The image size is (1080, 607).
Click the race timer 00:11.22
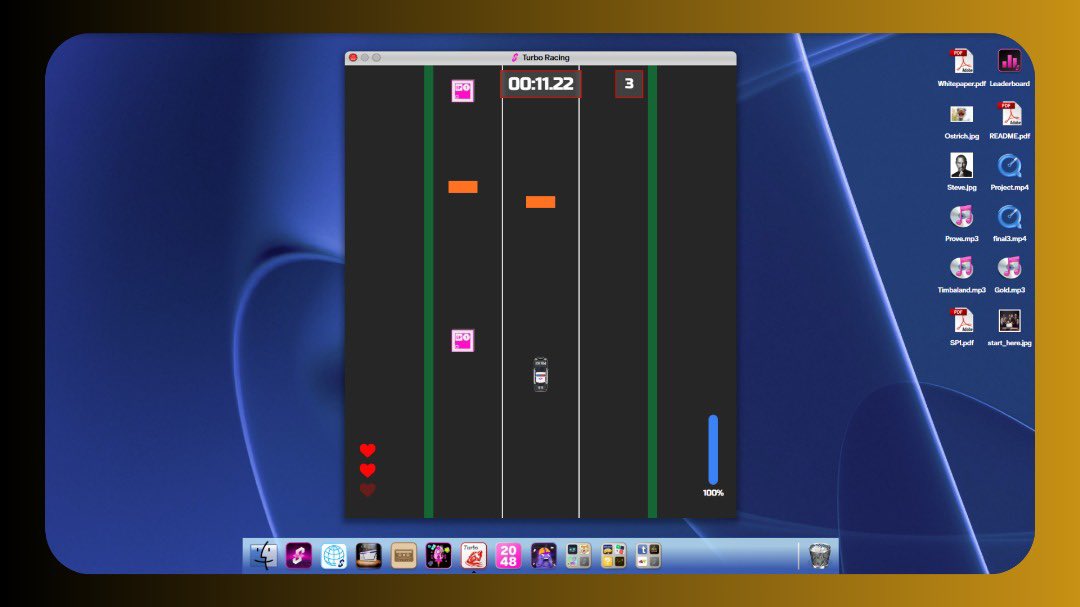541,84
